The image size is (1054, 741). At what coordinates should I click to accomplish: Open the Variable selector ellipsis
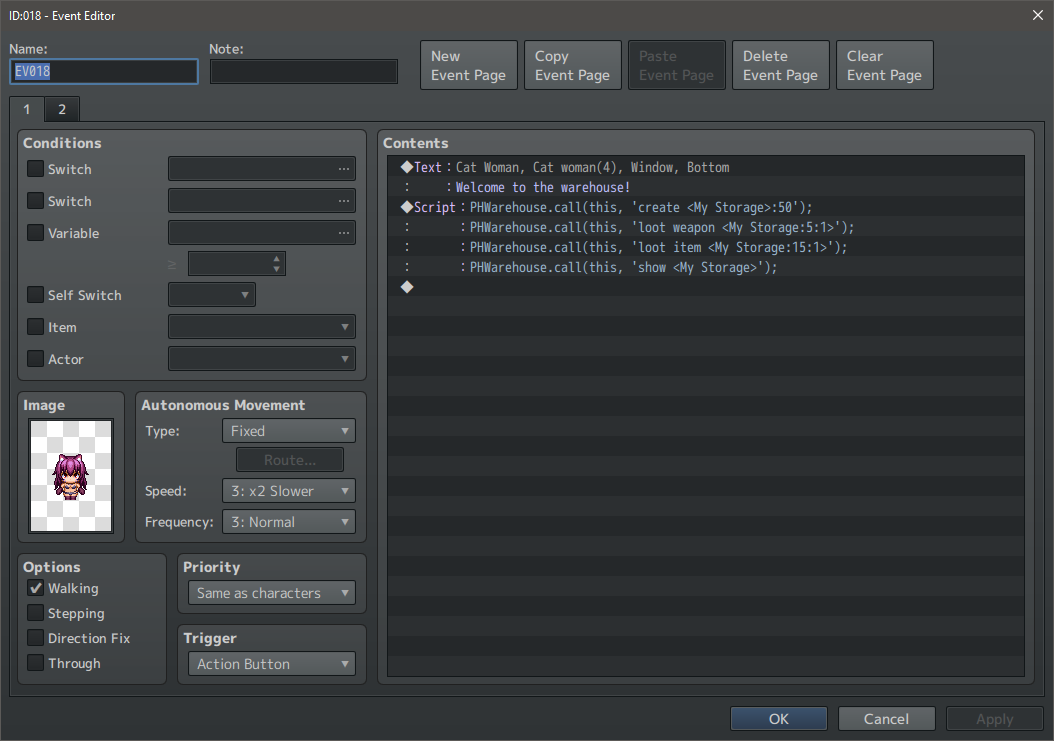pos(343,233)
